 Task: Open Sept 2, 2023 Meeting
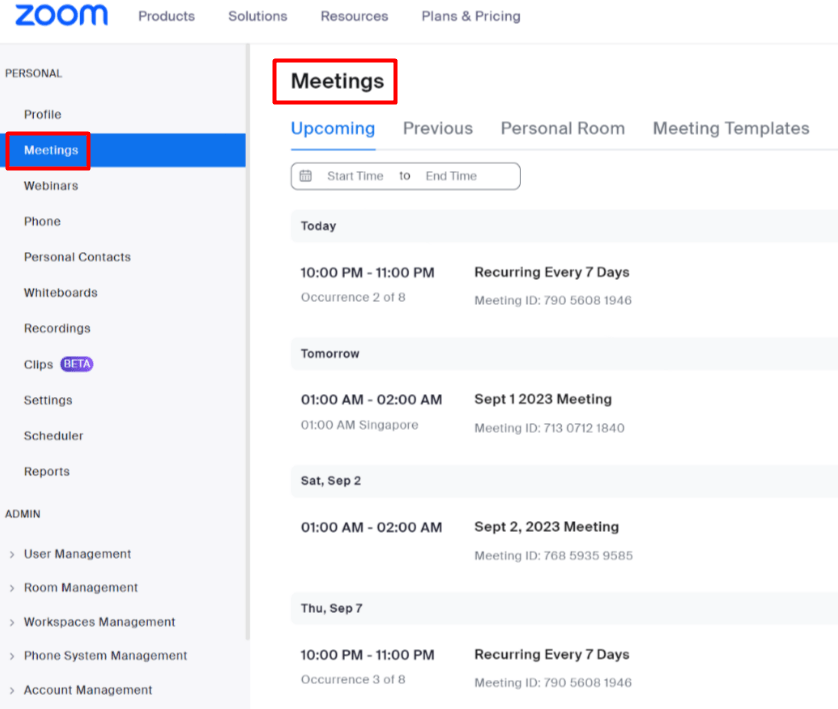click(x=546, y=527)
